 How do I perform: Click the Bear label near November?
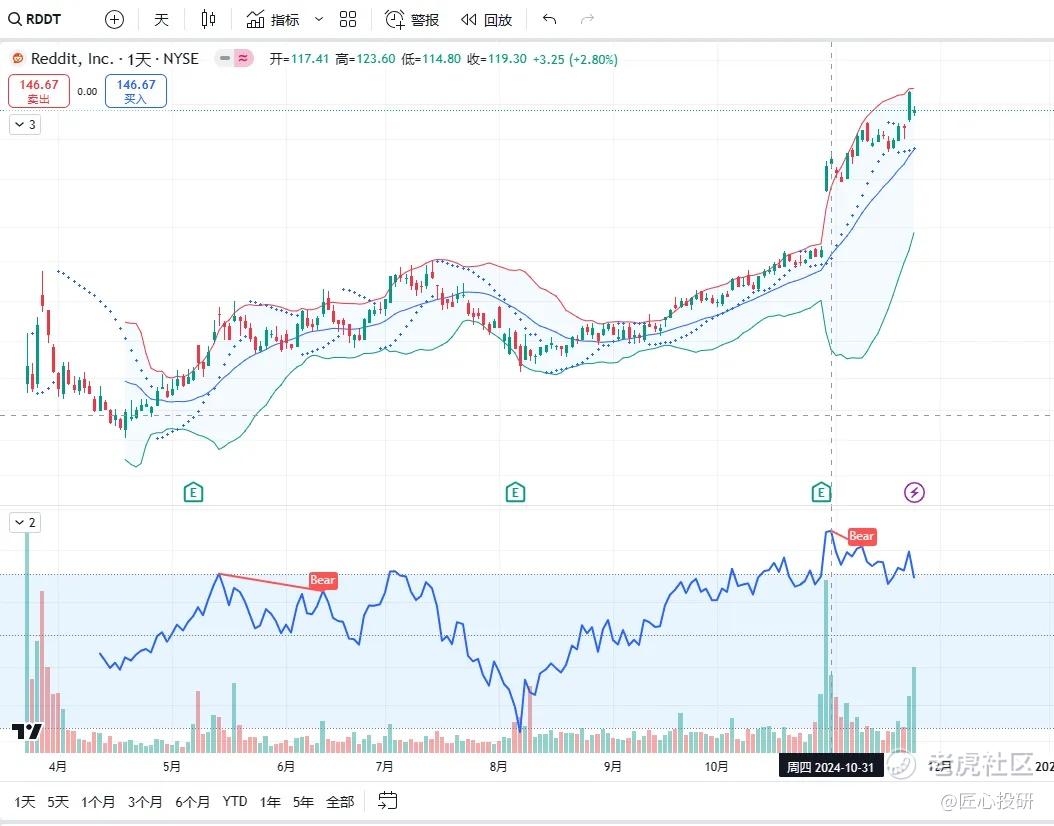pos(862,536)
